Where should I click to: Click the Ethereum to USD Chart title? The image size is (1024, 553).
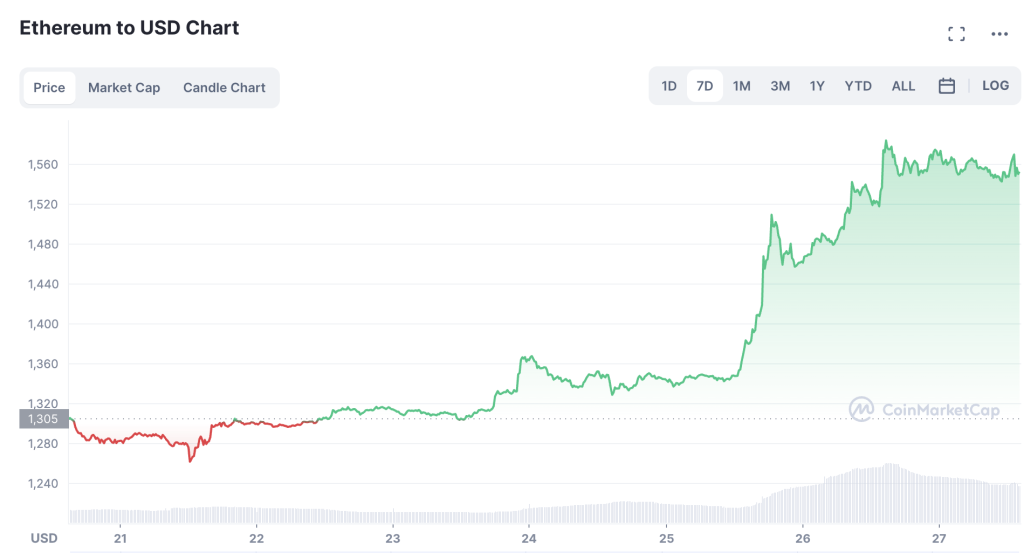[x=129, y=28]
